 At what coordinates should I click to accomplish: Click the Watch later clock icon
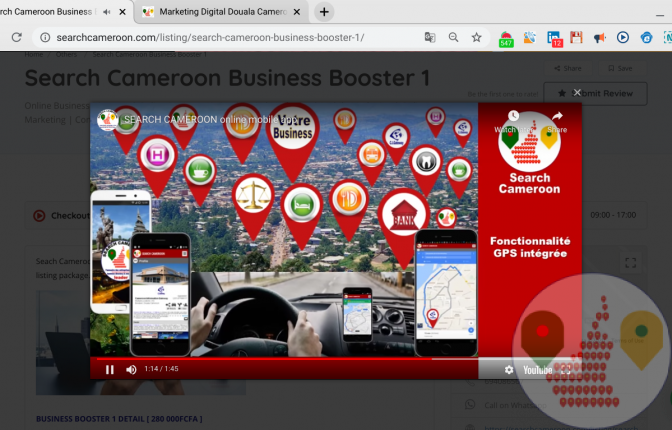[x=513, y=116]
